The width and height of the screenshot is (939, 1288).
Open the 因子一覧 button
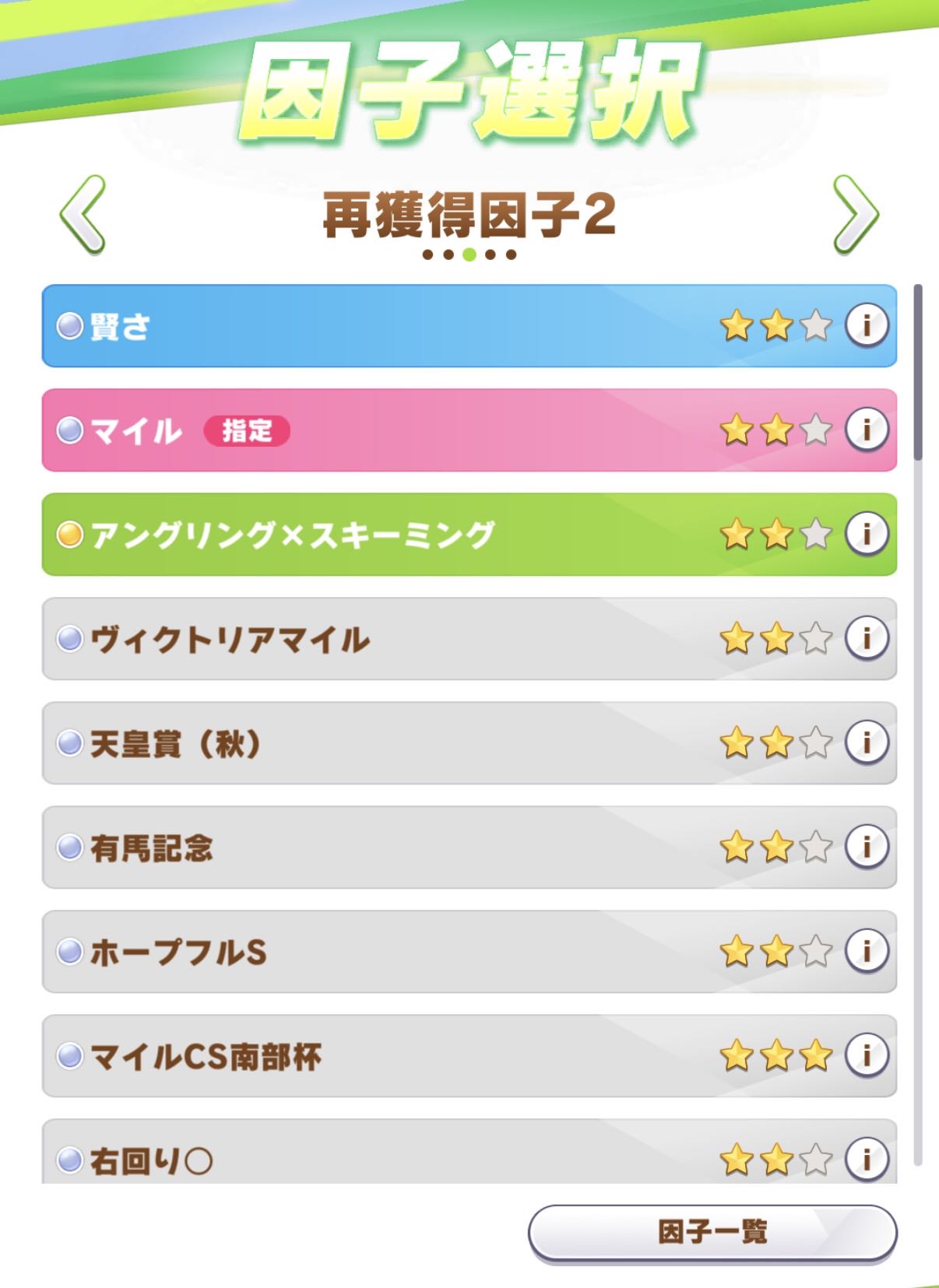pos(712,1232)
